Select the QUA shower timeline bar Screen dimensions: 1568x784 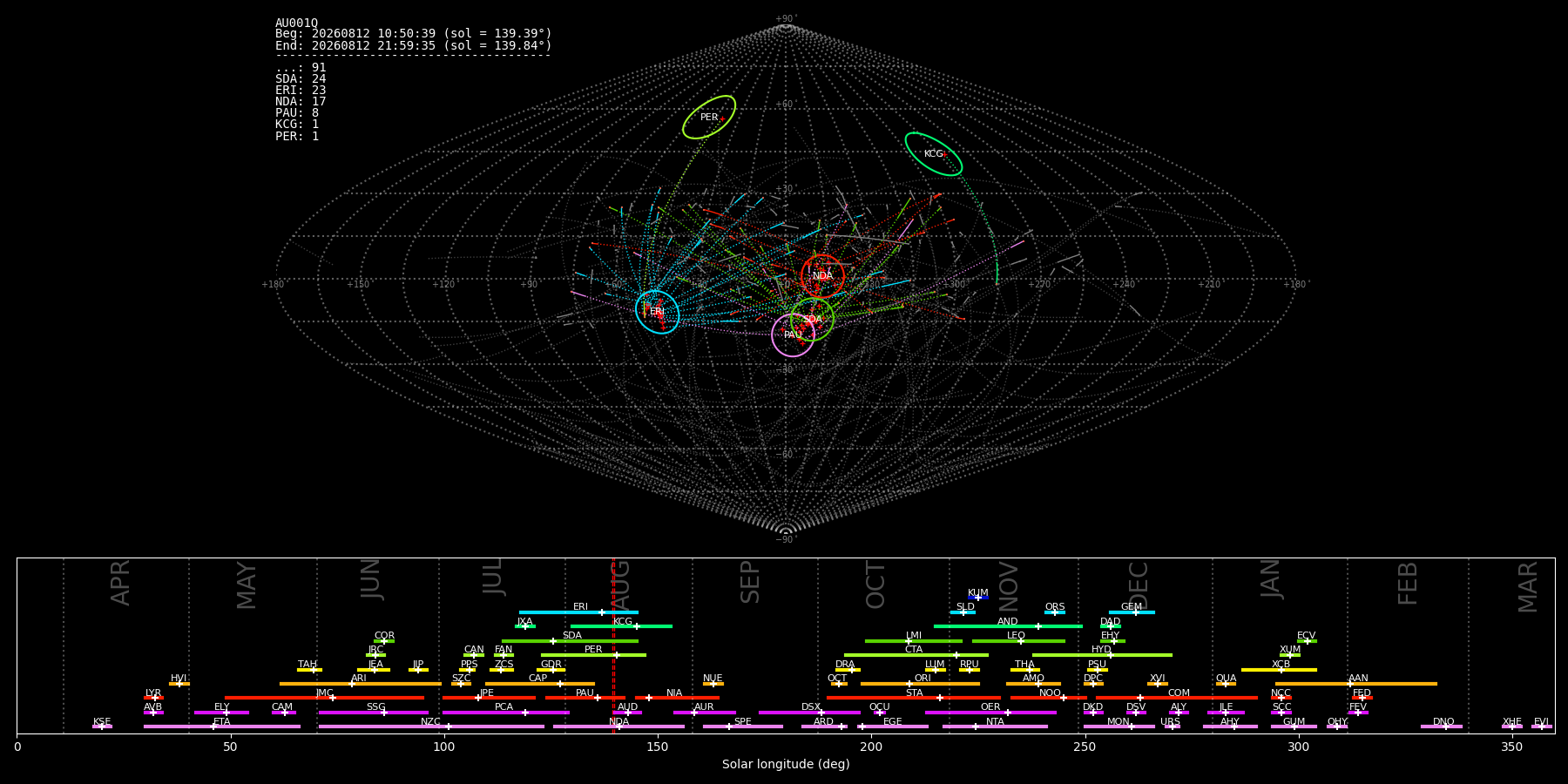click(1226, 684)
